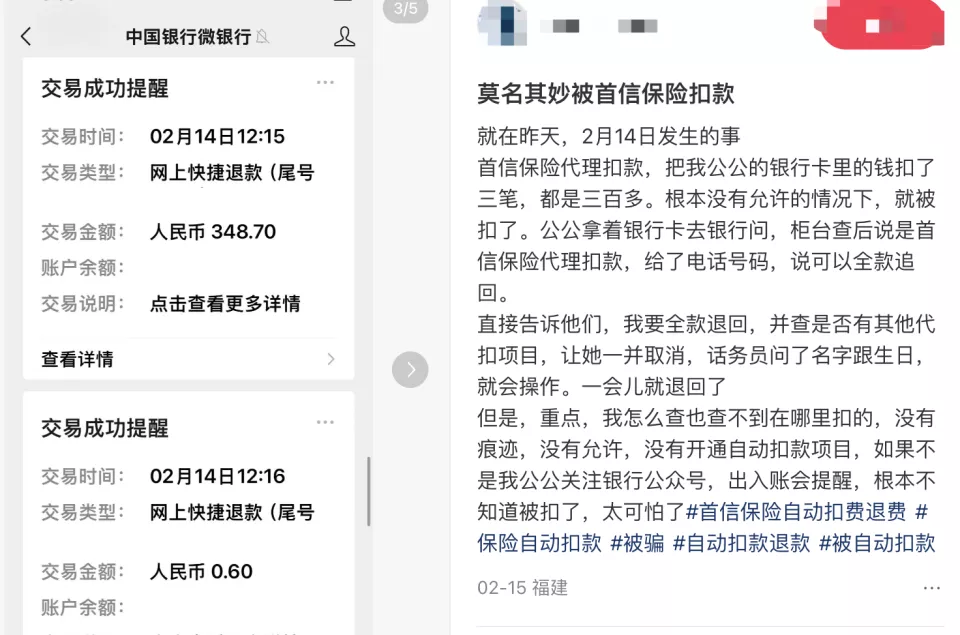Click the post title 莫名其妙被首信保险扣款
Screen dimensions: 960x635
tap(606, 93)
